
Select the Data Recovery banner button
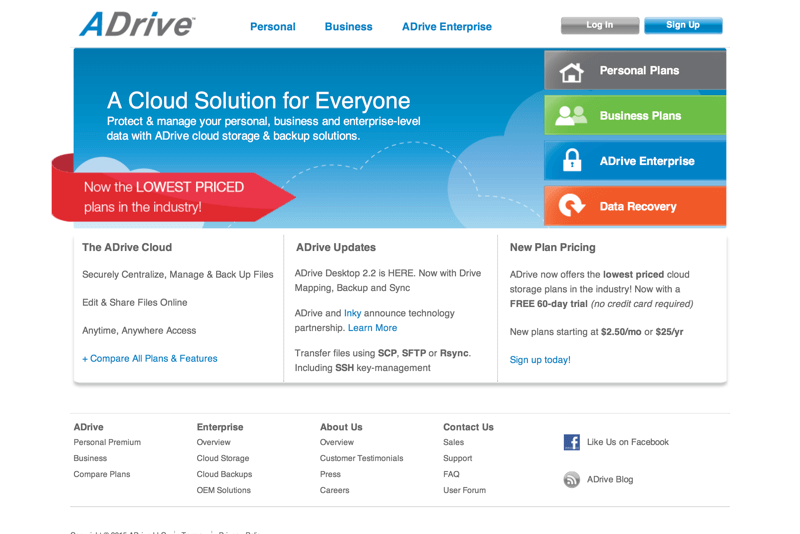click(635, 206)
